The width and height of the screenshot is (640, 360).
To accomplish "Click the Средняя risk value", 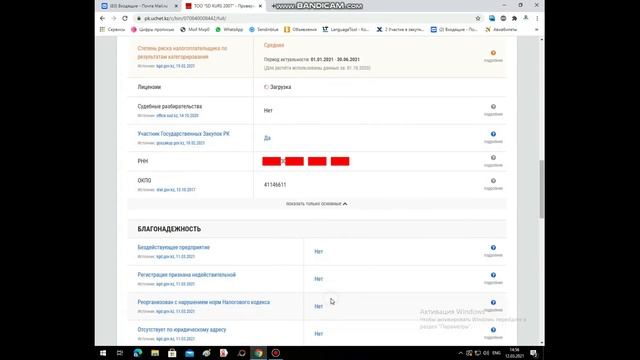I will [274, 45].
